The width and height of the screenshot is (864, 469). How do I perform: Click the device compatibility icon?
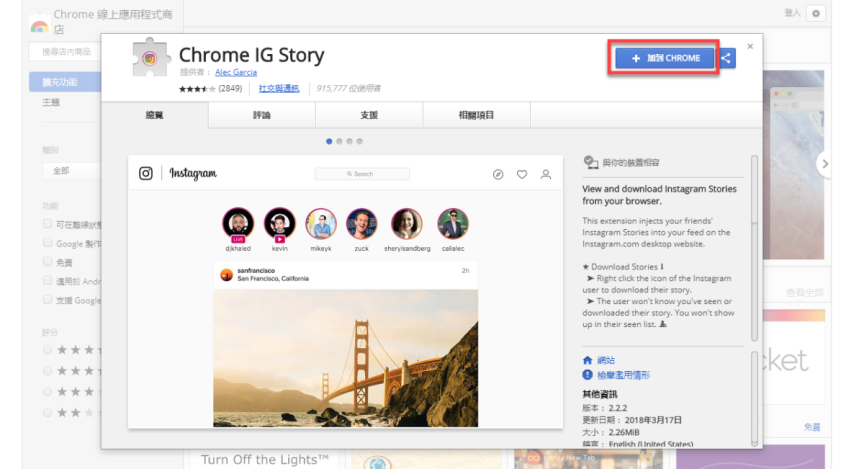coord(591,162)
